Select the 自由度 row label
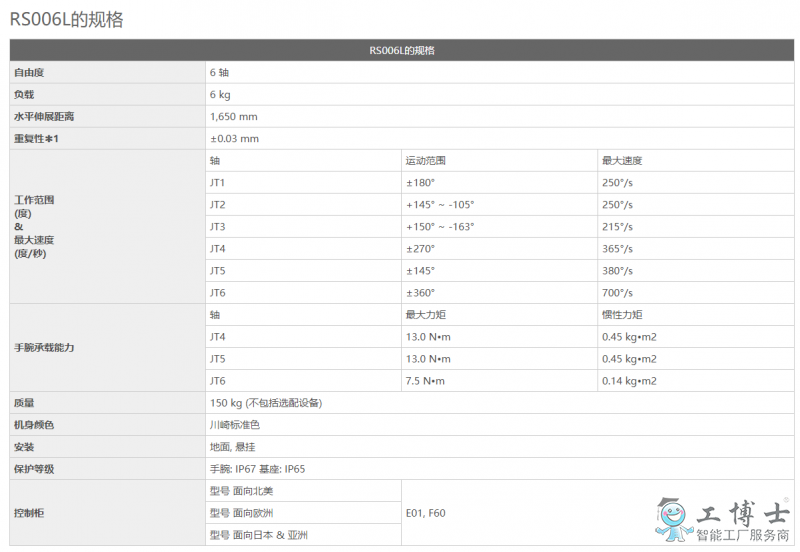The height and width of the screenshot is (552, 800). [29, 73]
